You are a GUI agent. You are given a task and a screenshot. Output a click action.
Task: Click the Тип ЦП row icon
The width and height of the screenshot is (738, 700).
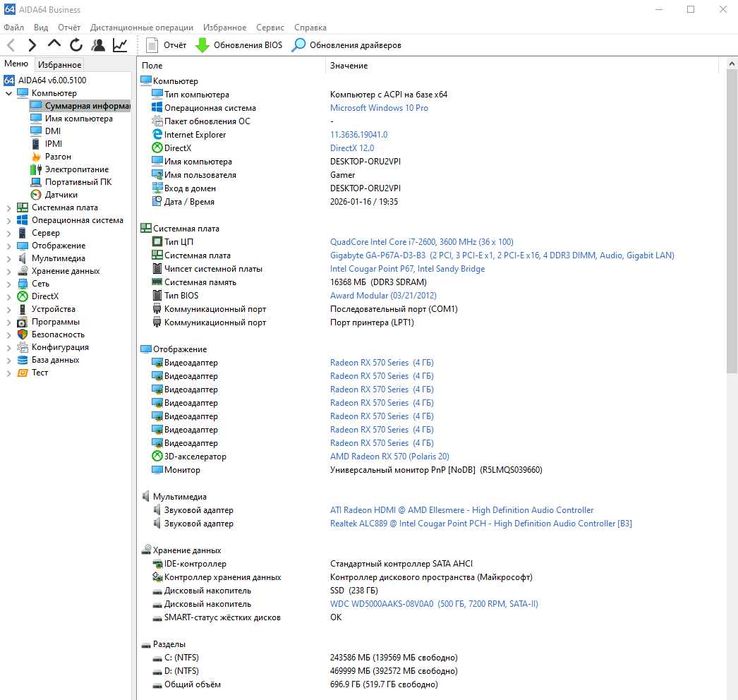[x=157, y=241]
